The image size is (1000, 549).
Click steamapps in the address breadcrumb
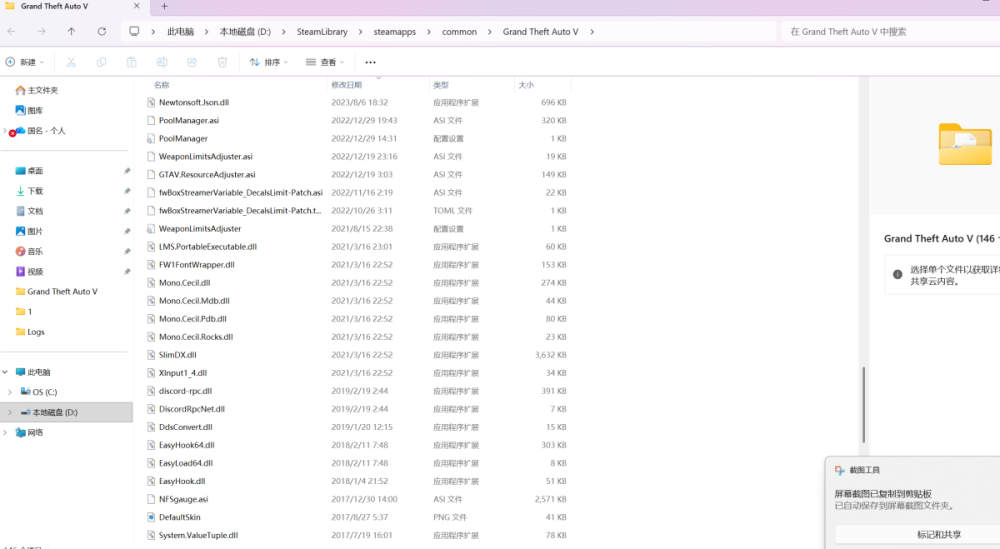click(x=394, y=31)
